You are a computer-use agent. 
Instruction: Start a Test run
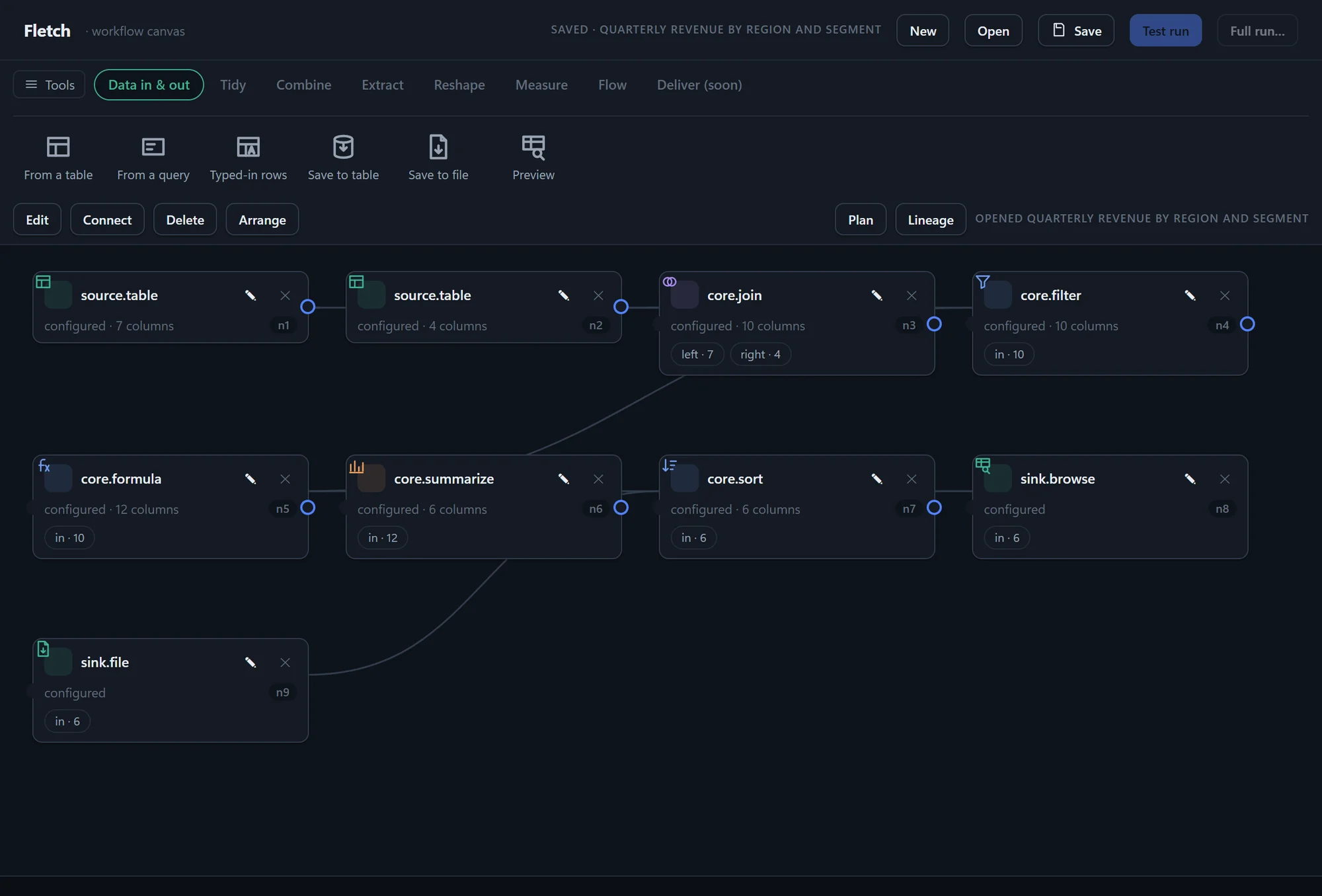click(x=1165, y=31)
